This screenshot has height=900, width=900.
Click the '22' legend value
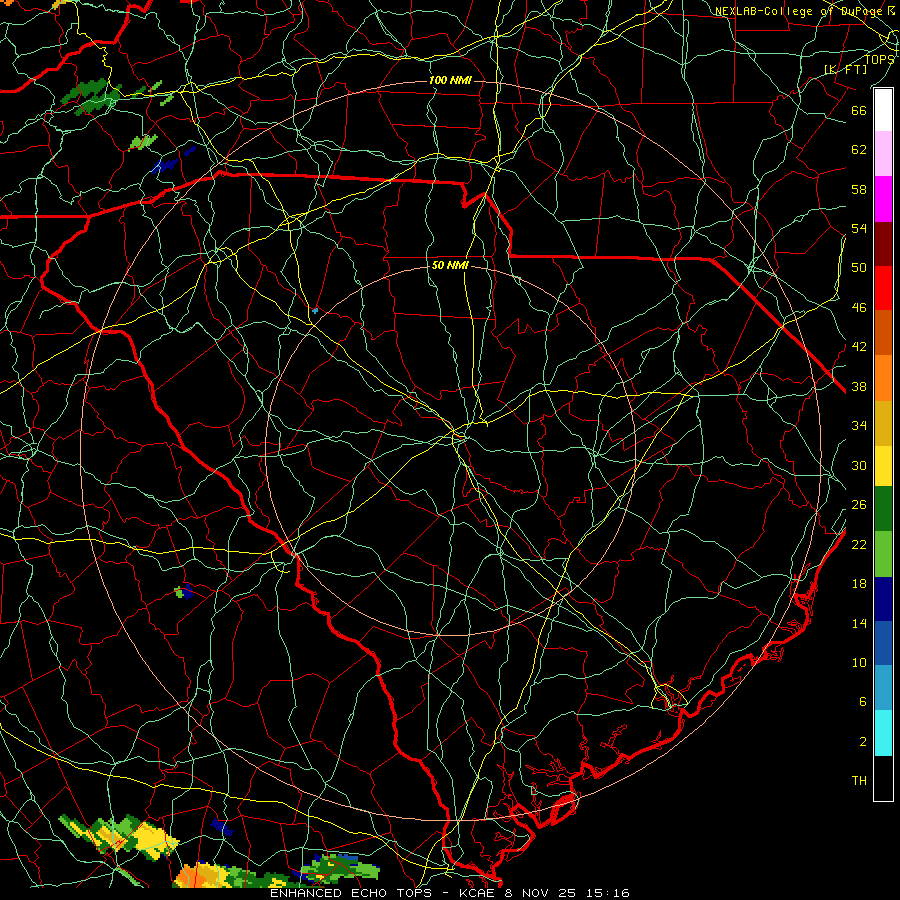tap(859, 545)
